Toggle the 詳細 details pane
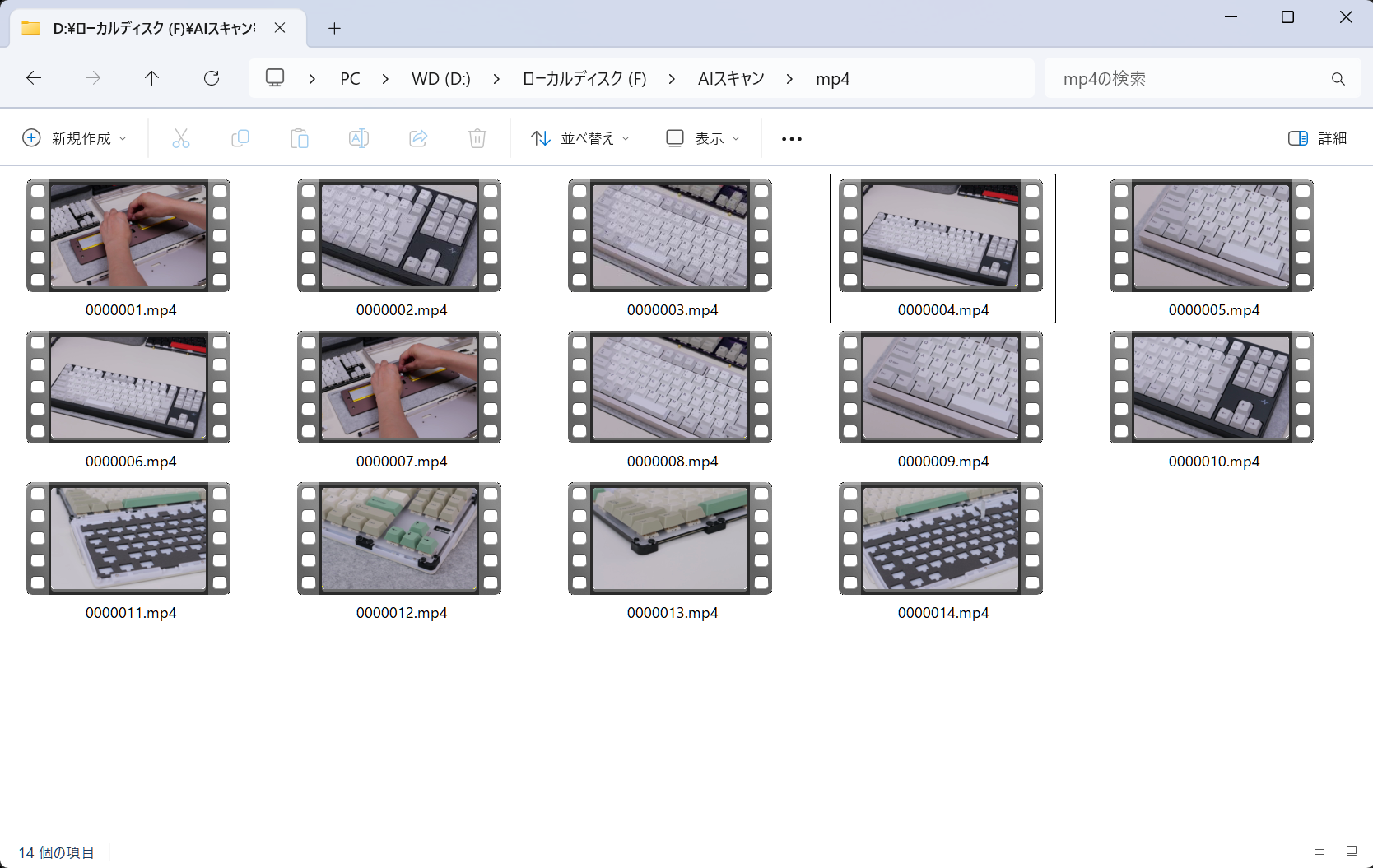This screenshot has height=868, width=1373. (x=1317, y=138)
